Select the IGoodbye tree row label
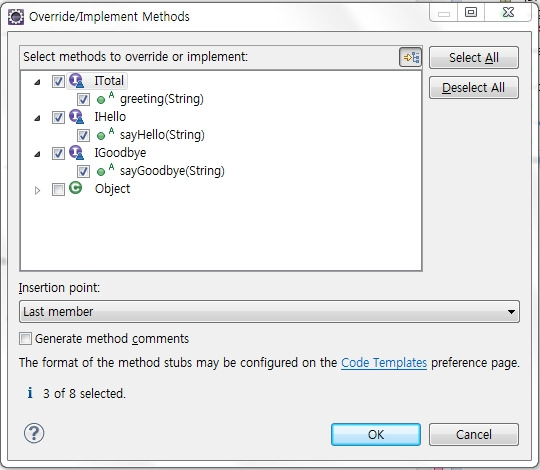Screen dimensions: 540x470 tap(120, 153)
